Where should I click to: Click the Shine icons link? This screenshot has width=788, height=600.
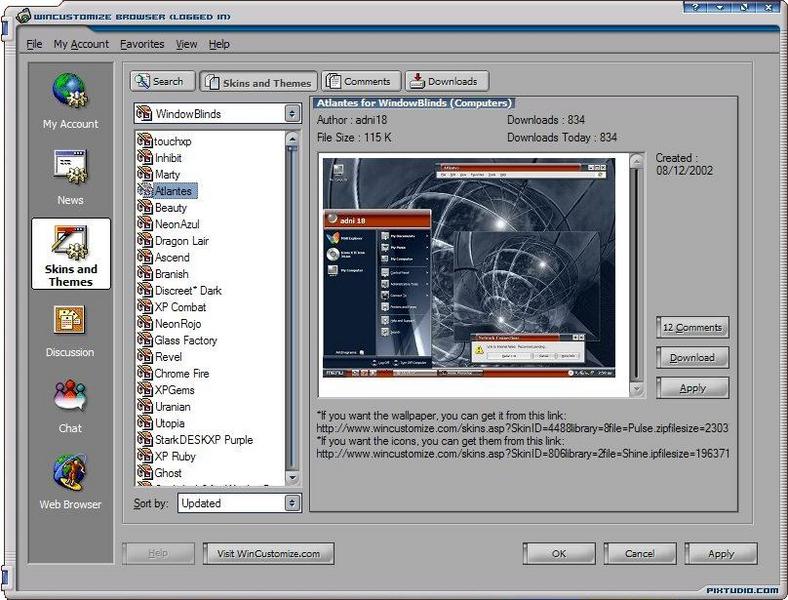tap(523, 453)
